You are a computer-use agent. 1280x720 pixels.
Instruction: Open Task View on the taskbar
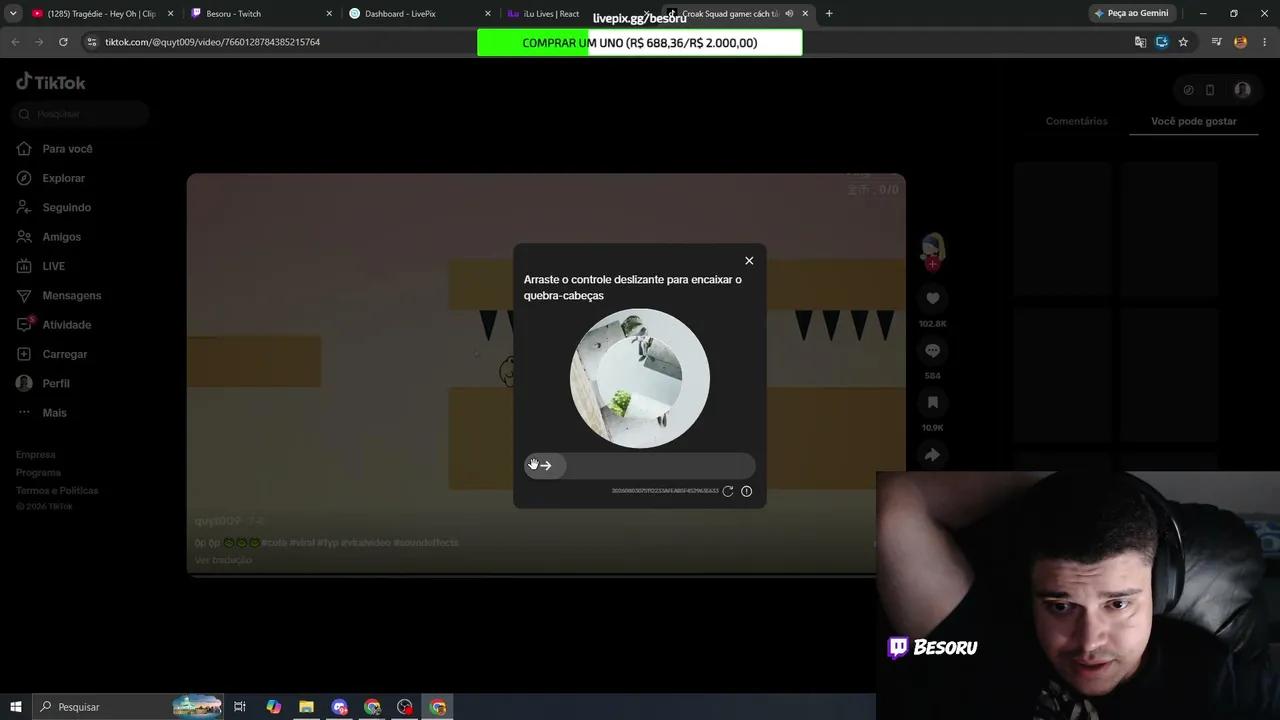point(240,707)
